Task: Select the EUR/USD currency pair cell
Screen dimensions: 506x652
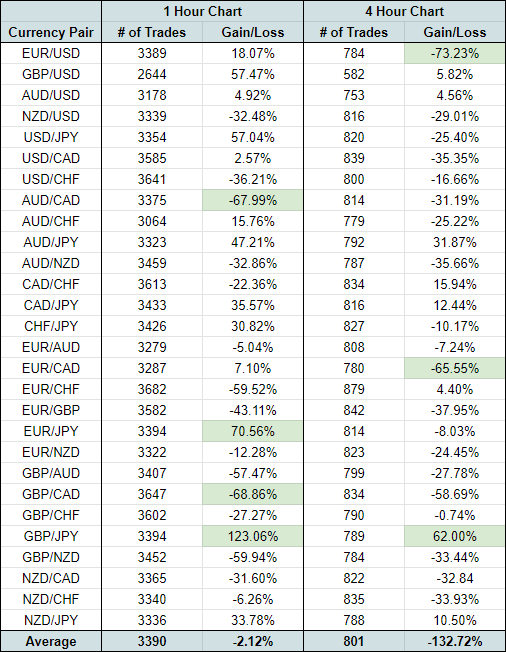Action: [x=51, y=53]
